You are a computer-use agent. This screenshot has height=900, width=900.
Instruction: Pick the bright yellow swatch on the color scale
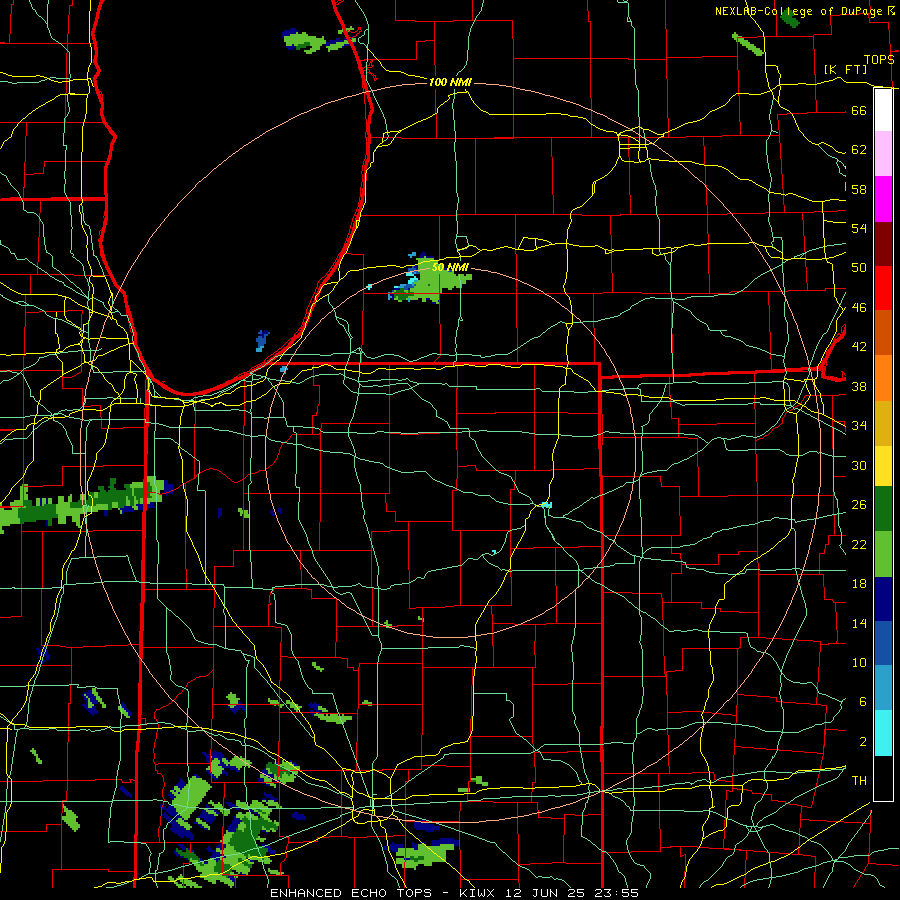[x=883, y=466]
